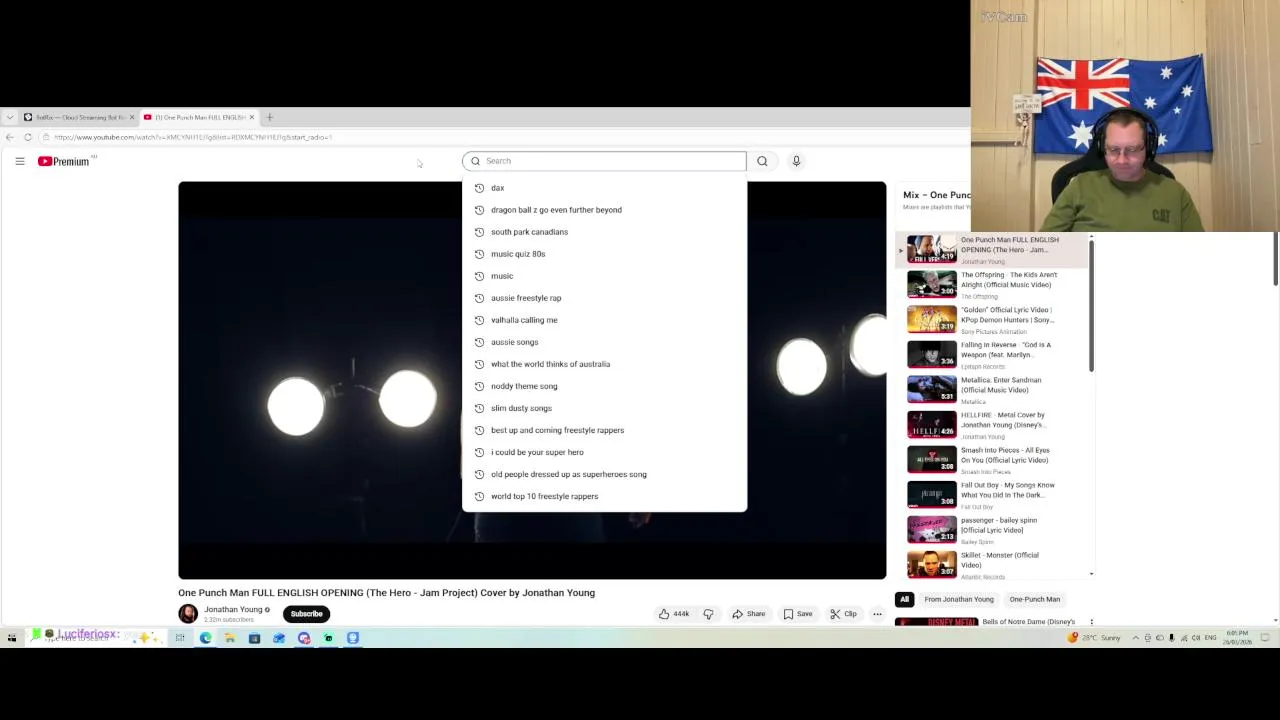This screenshot has width=1280, height=720.
Task: Share the video
Action: tap(748, 614)
